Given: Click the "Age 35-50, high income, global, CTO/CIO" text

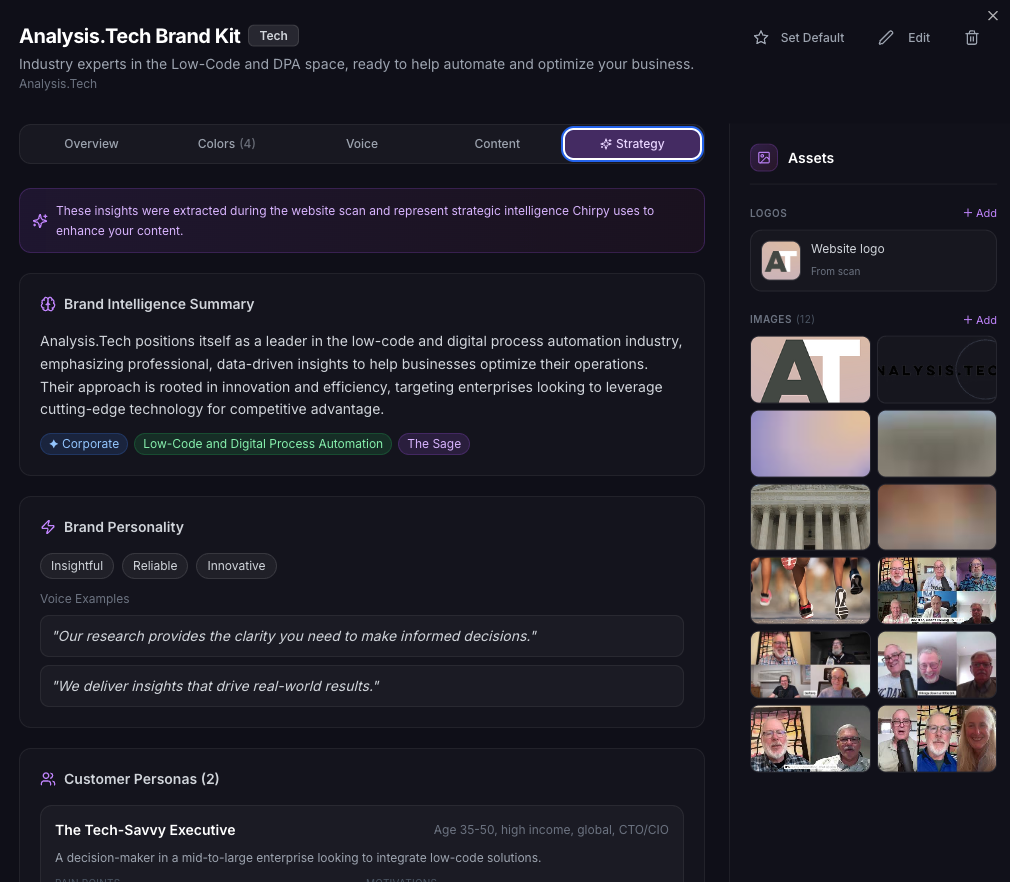Looking at the screenshot, I should 551,830.
